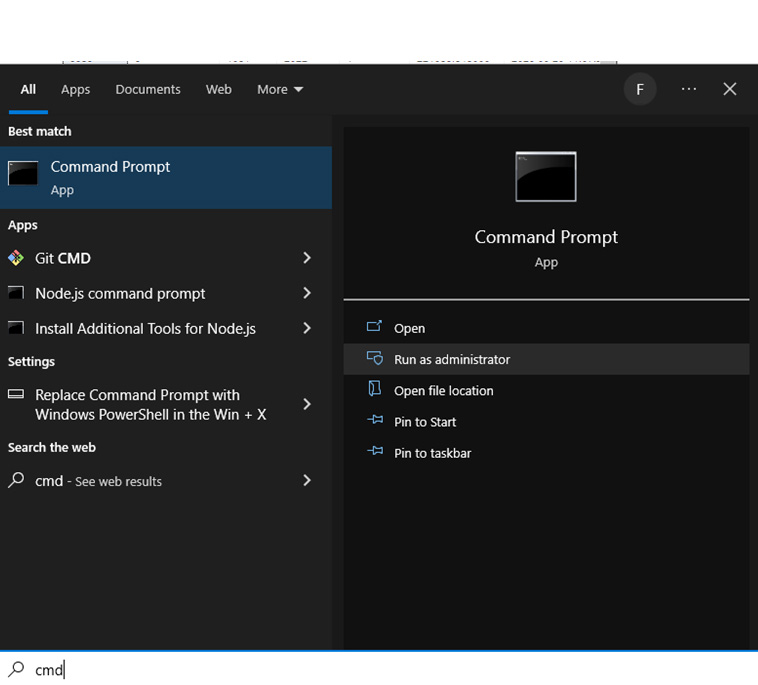Switch to the Web tab

tap(219, 89)
